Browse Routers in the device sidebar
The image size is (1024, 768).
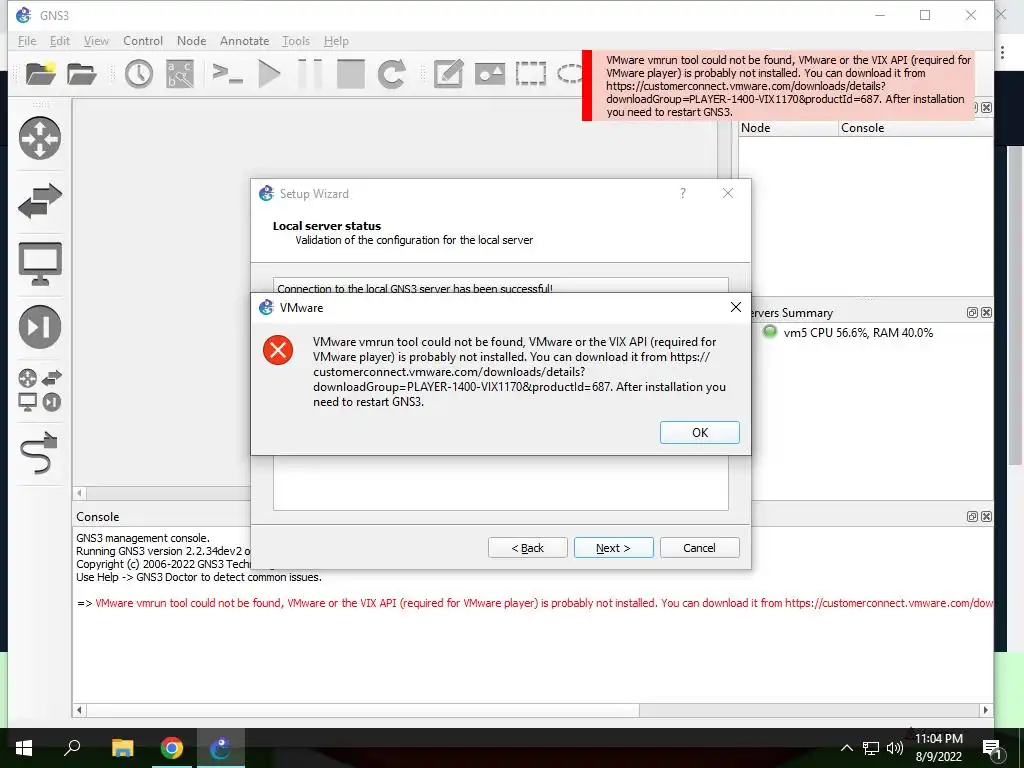(40, 138)
